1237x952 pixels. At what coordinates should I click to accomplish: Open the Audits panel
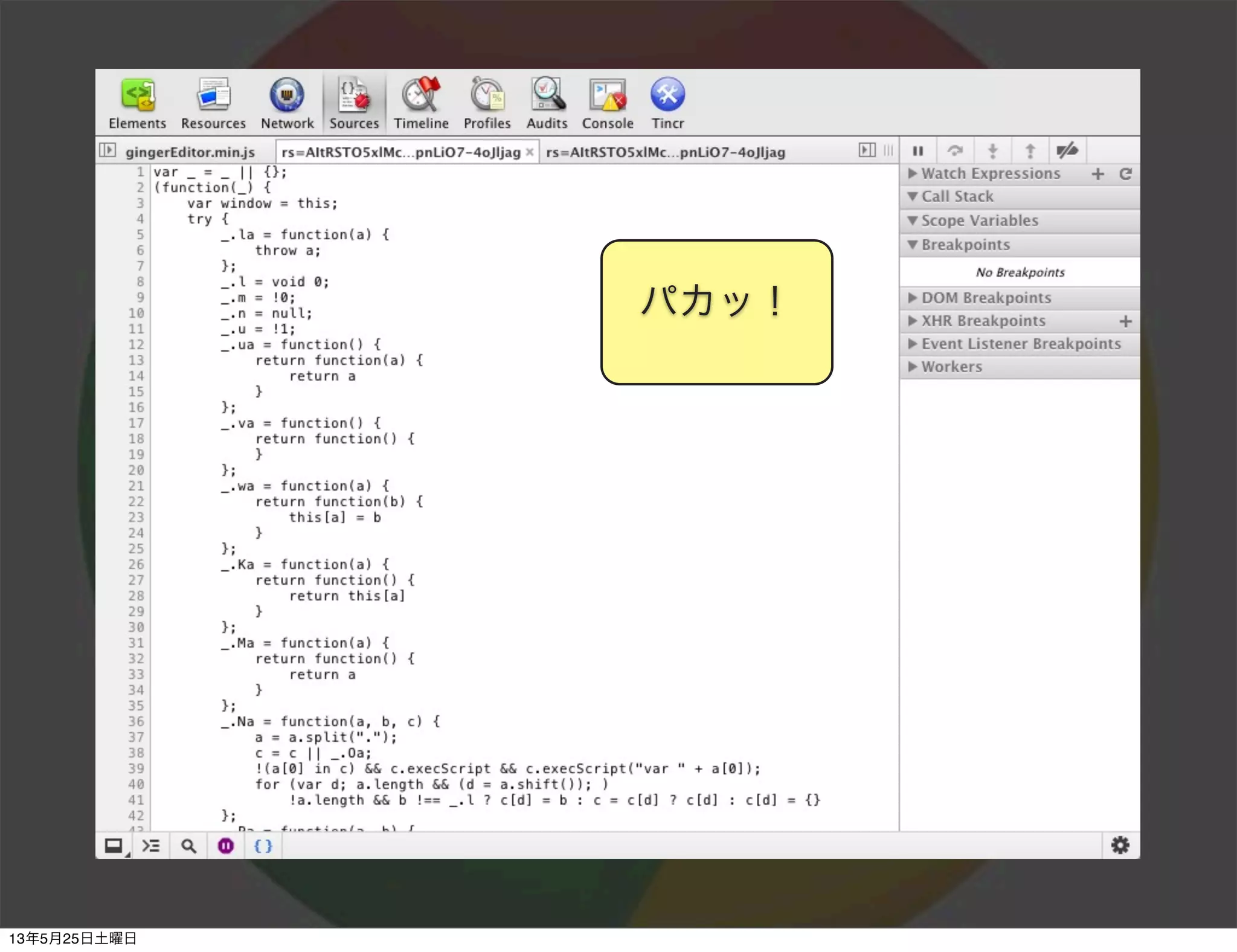coord(547,103)
